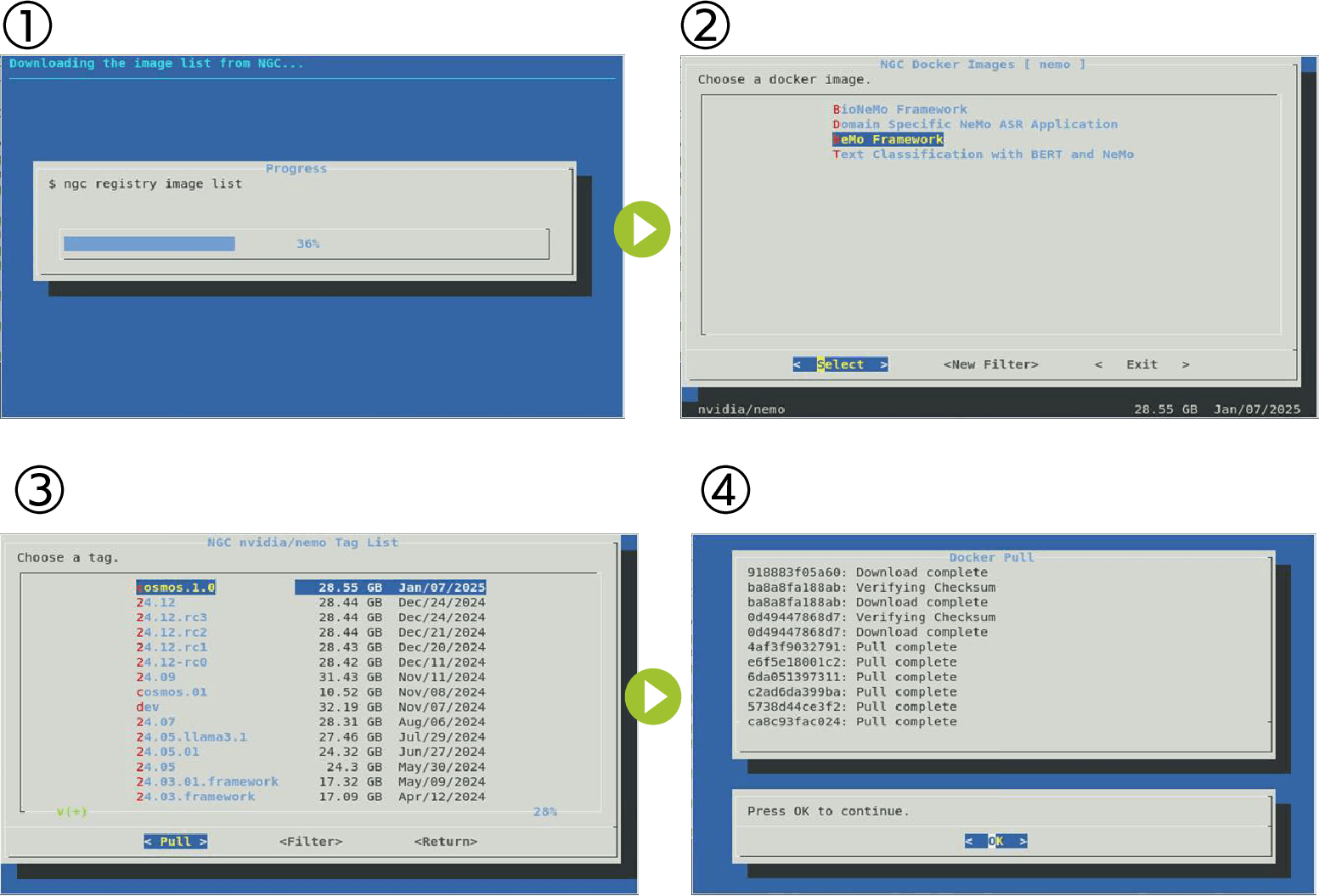Select the 24.07 tag
Screen dimensions: 1319x896
click(x=311, y=722)
